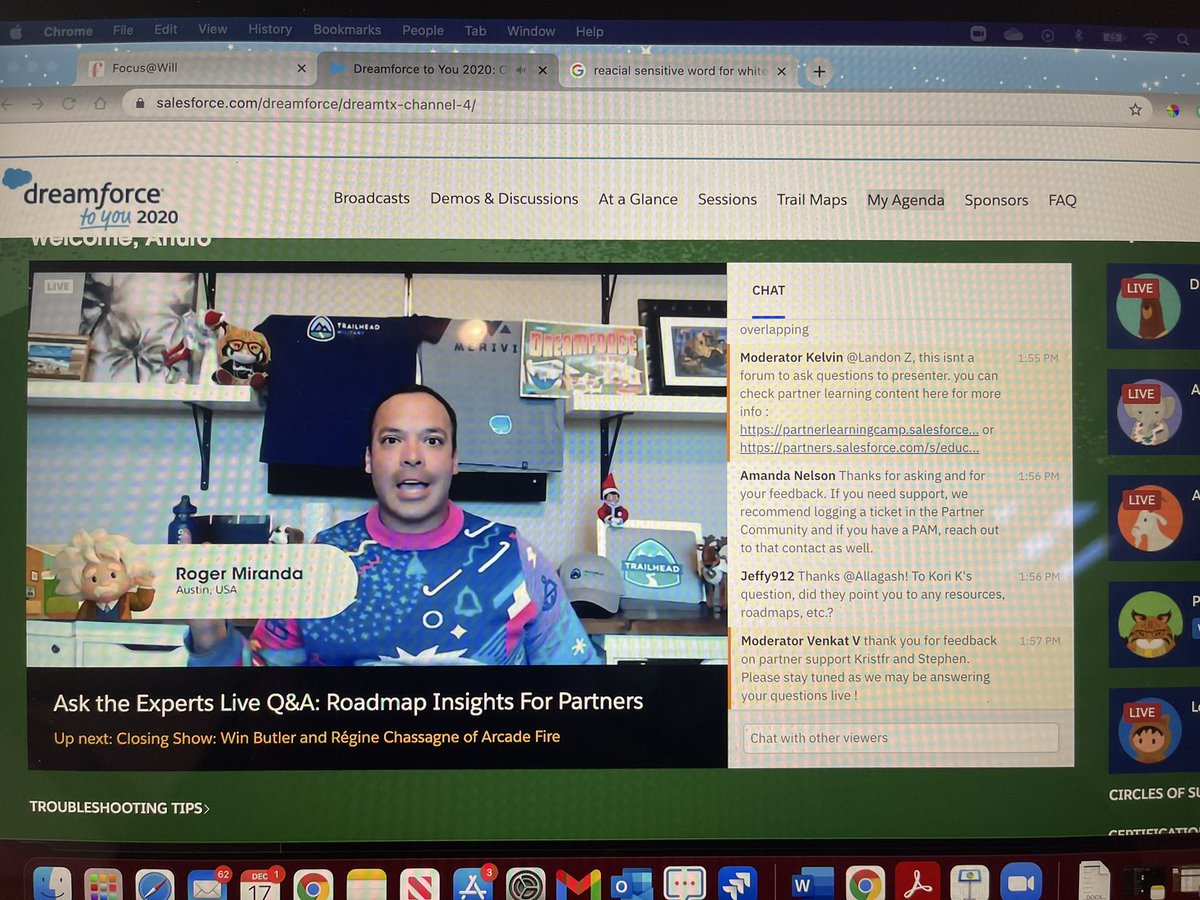Go to Sponsors page
The height and width of the screenshot is (900, 1200).
pyautogui.click(x=996, y=200)
